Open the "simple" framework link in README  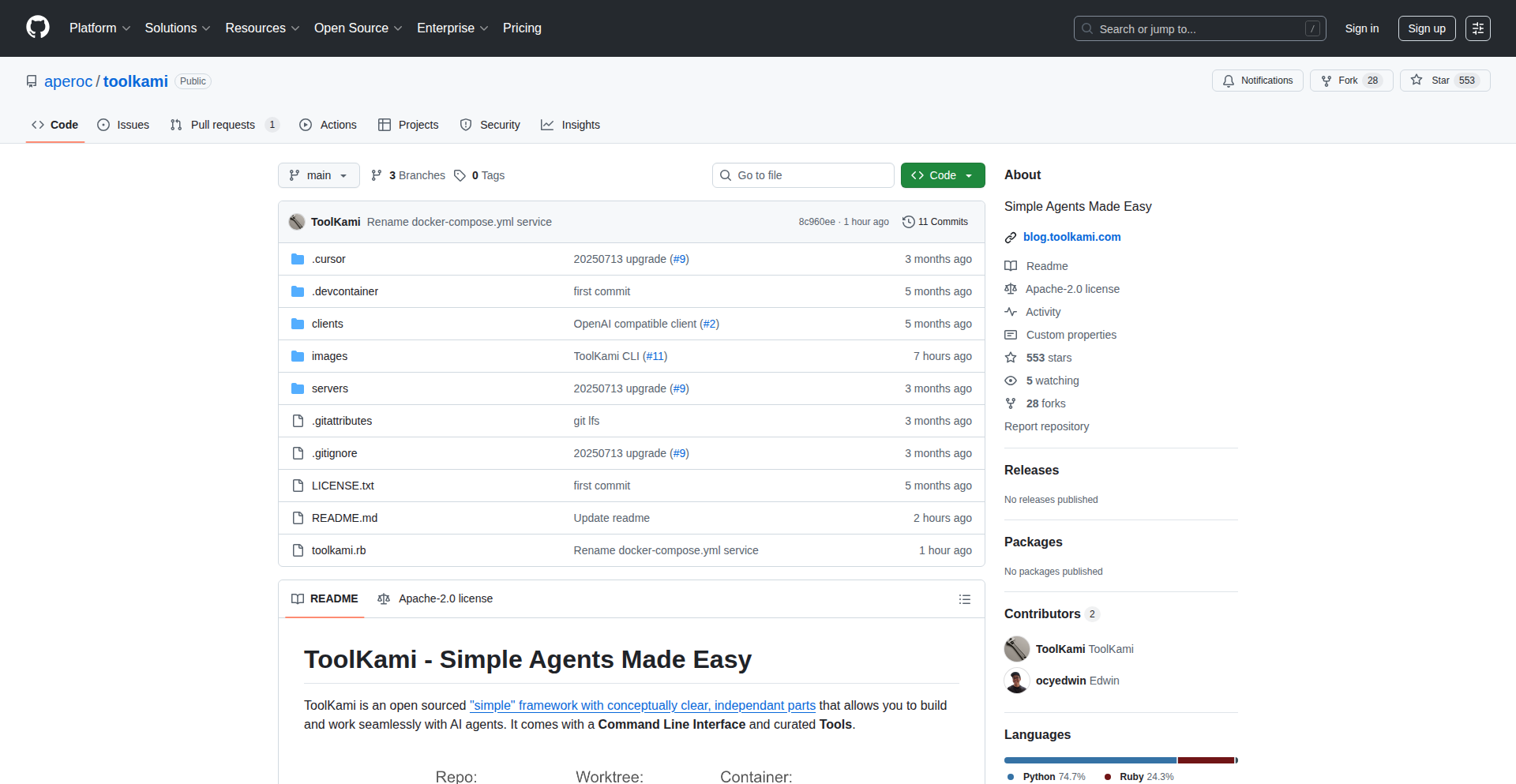643,705
